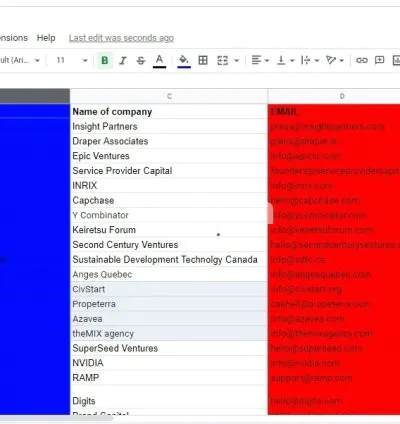Select the RAMP cell
The height and width of the screenshot is (424, 400).
(169, 378)
